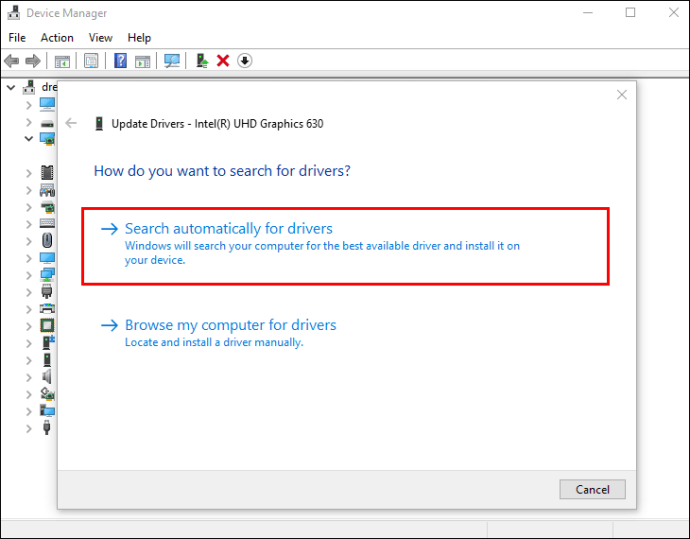Expand the chevron beside the network adapters icon
Image resolution: width=690 pixels, height=539 pixels.
click(29, 275)
